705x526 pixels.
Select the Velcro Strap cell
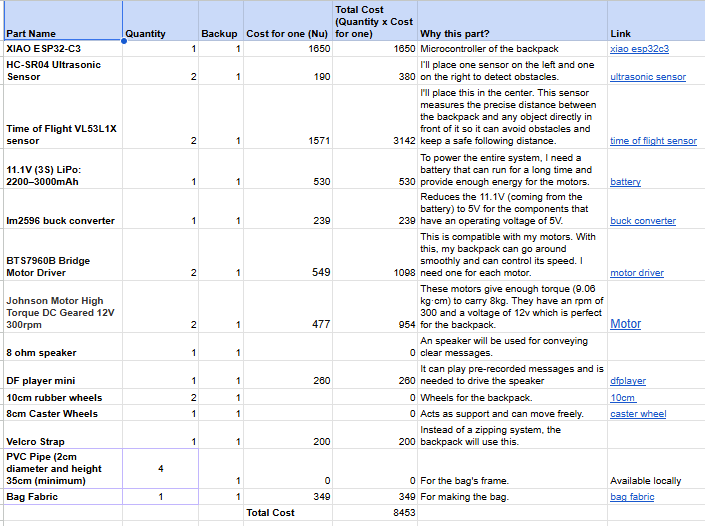coord(63,435)
